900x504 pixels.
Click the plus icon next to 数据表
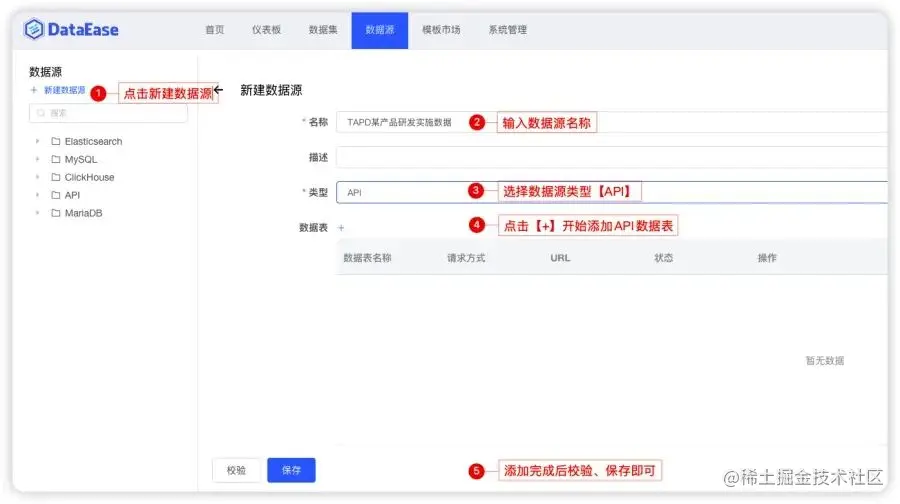(341, 228)
